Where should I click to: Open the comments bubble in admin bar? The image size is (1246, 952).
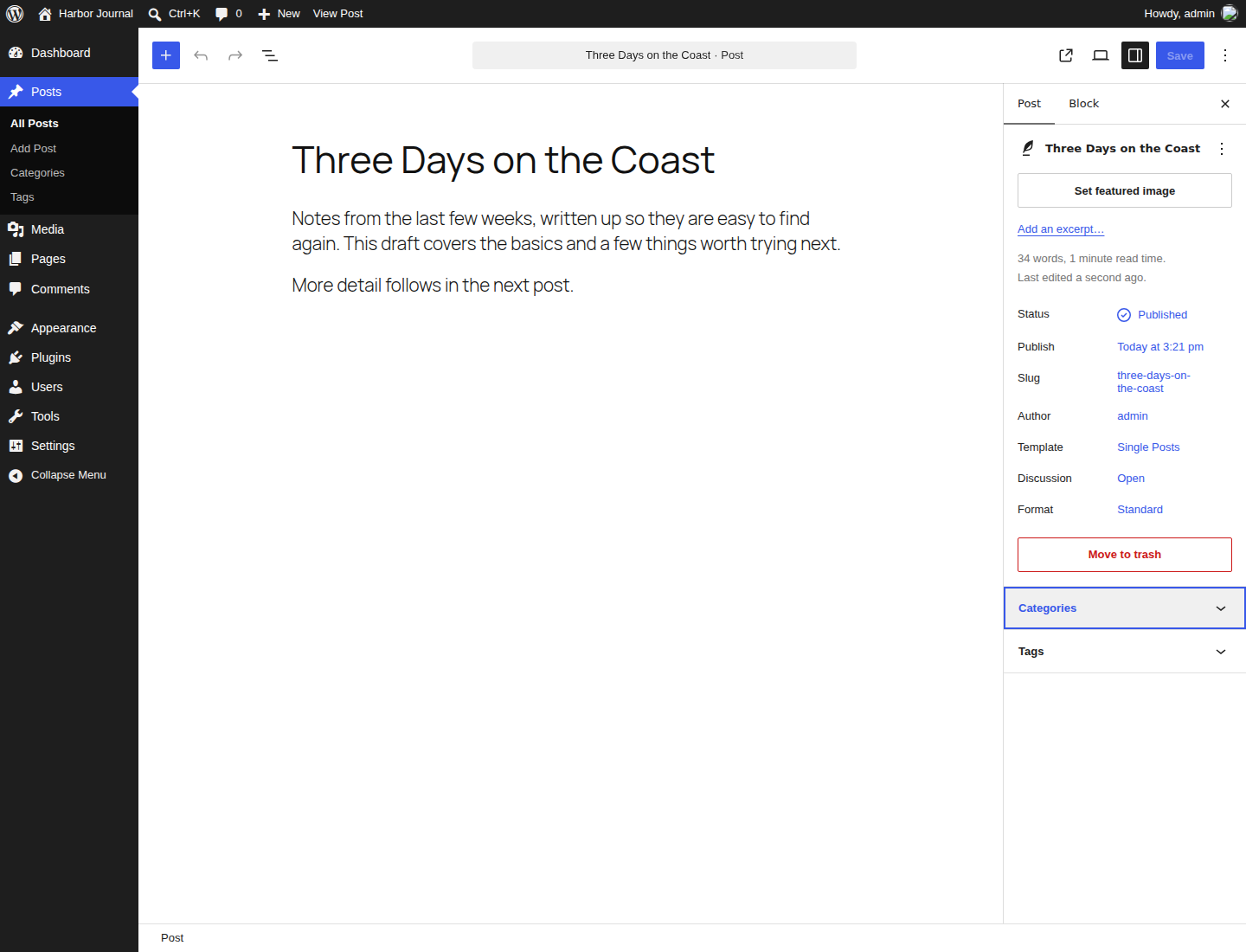tap(228, 14)
